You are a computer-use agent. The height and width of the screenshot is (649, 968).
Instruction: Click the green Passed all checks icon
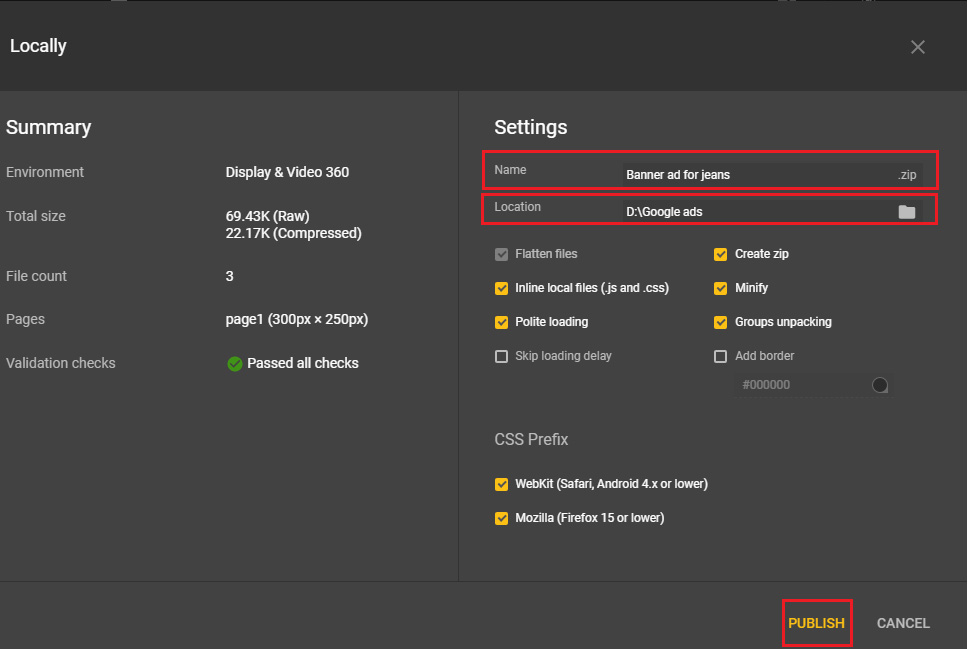(x=235, y=364)
